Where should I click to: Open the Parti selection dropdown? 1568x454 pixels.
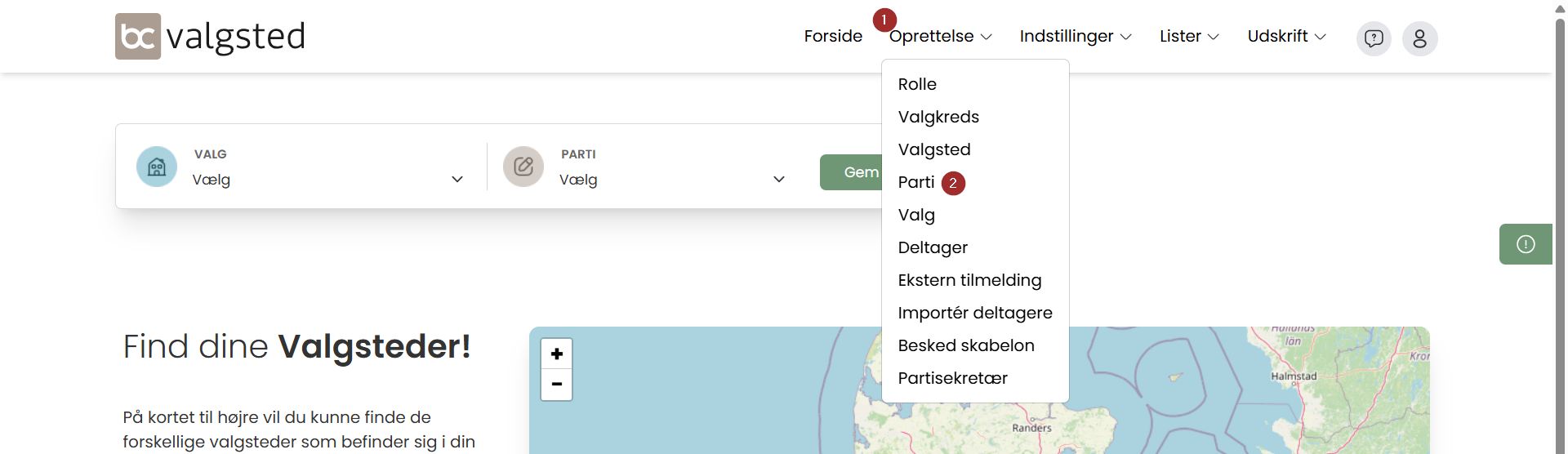[x=671, y=180]
